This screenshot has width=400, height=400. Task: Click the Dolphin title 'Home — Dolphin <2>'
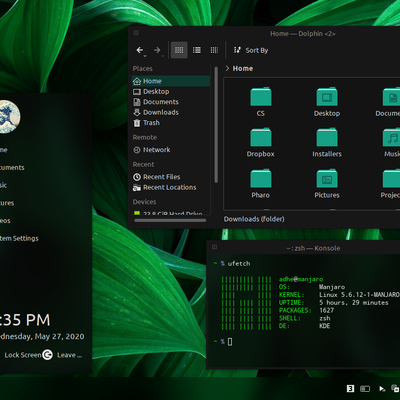click(x=303, y=34)
